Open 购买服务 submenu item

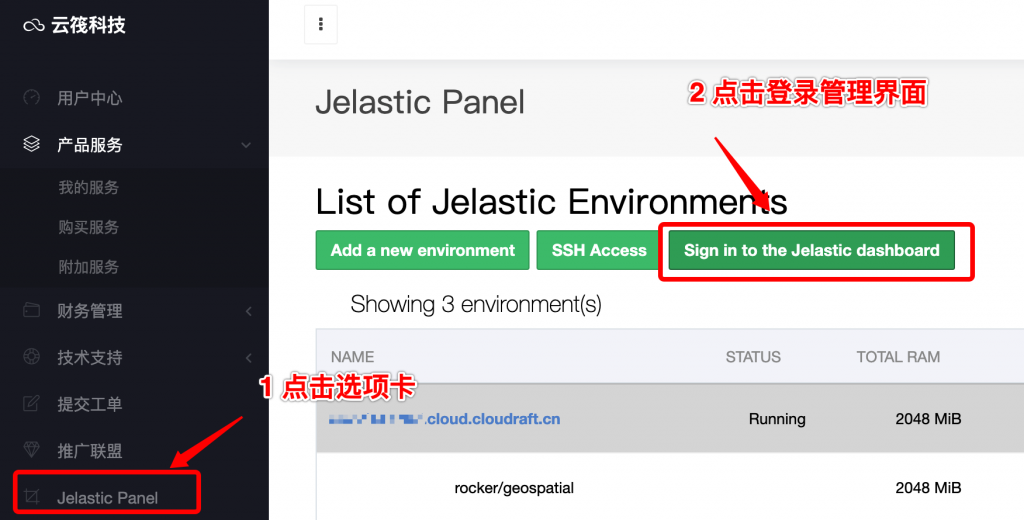[88, 227]
